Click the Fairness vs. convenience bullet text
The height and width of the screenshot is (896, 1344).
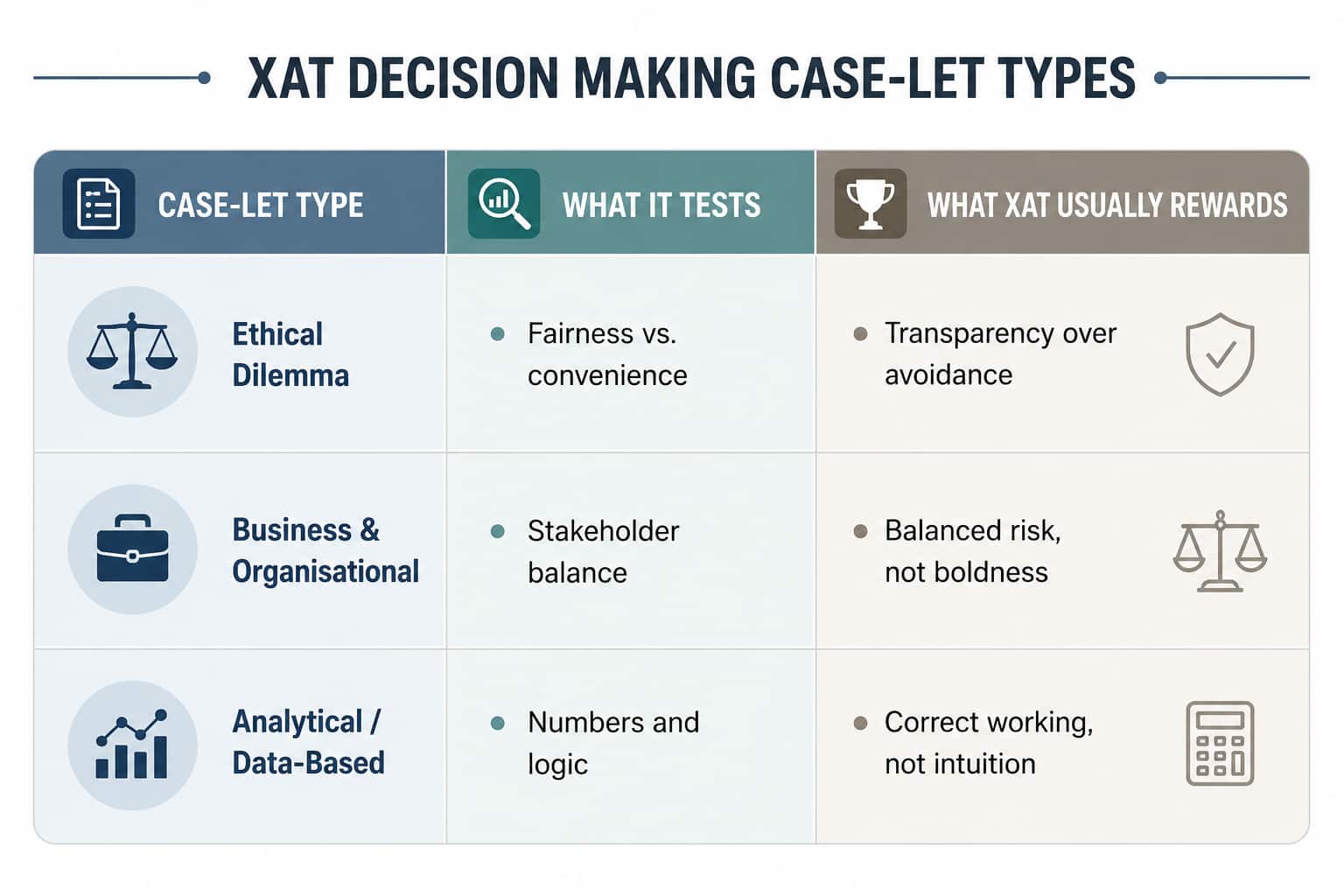click(x=607, y=354)
